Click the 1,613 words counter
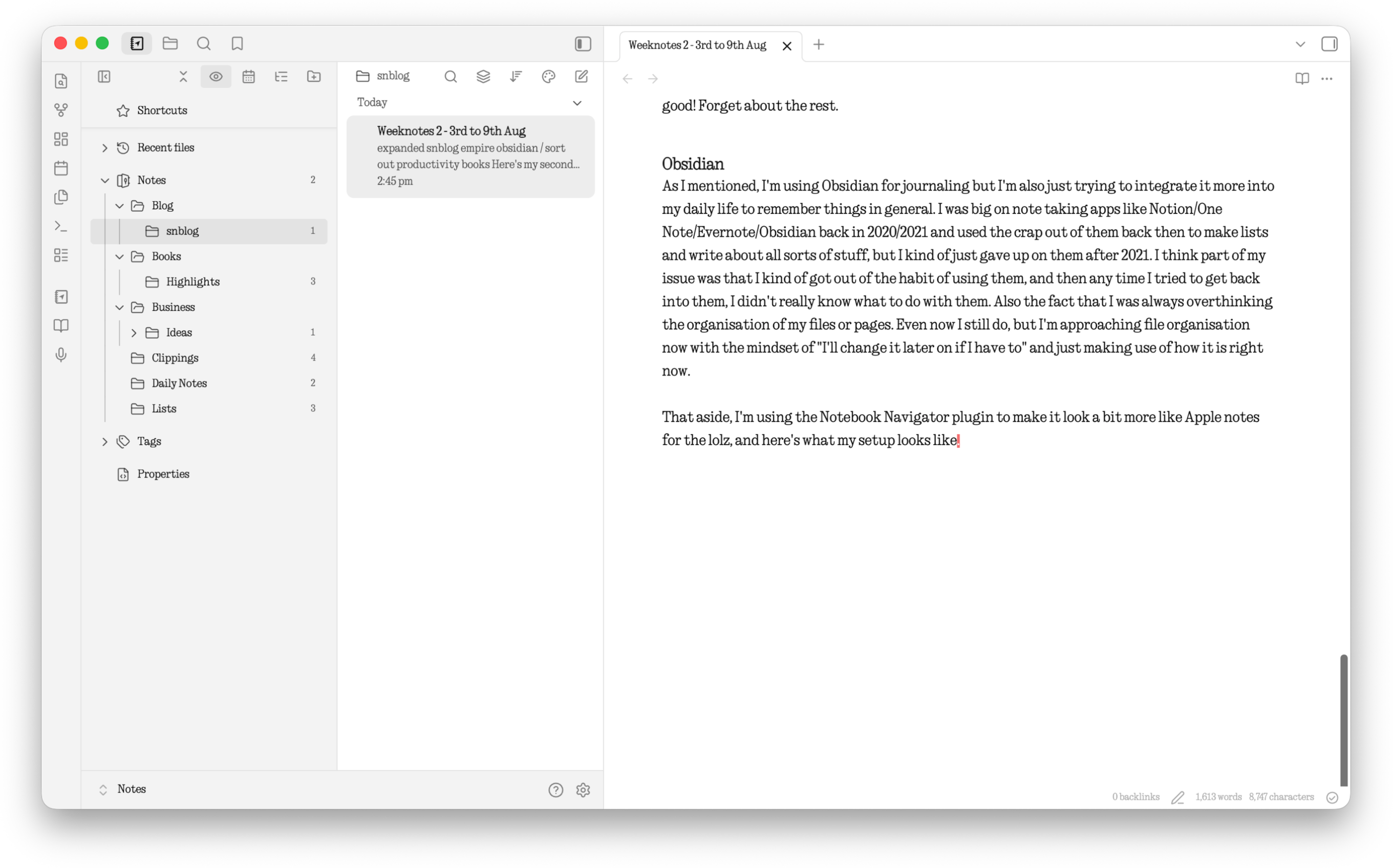 click(1218, 797)
